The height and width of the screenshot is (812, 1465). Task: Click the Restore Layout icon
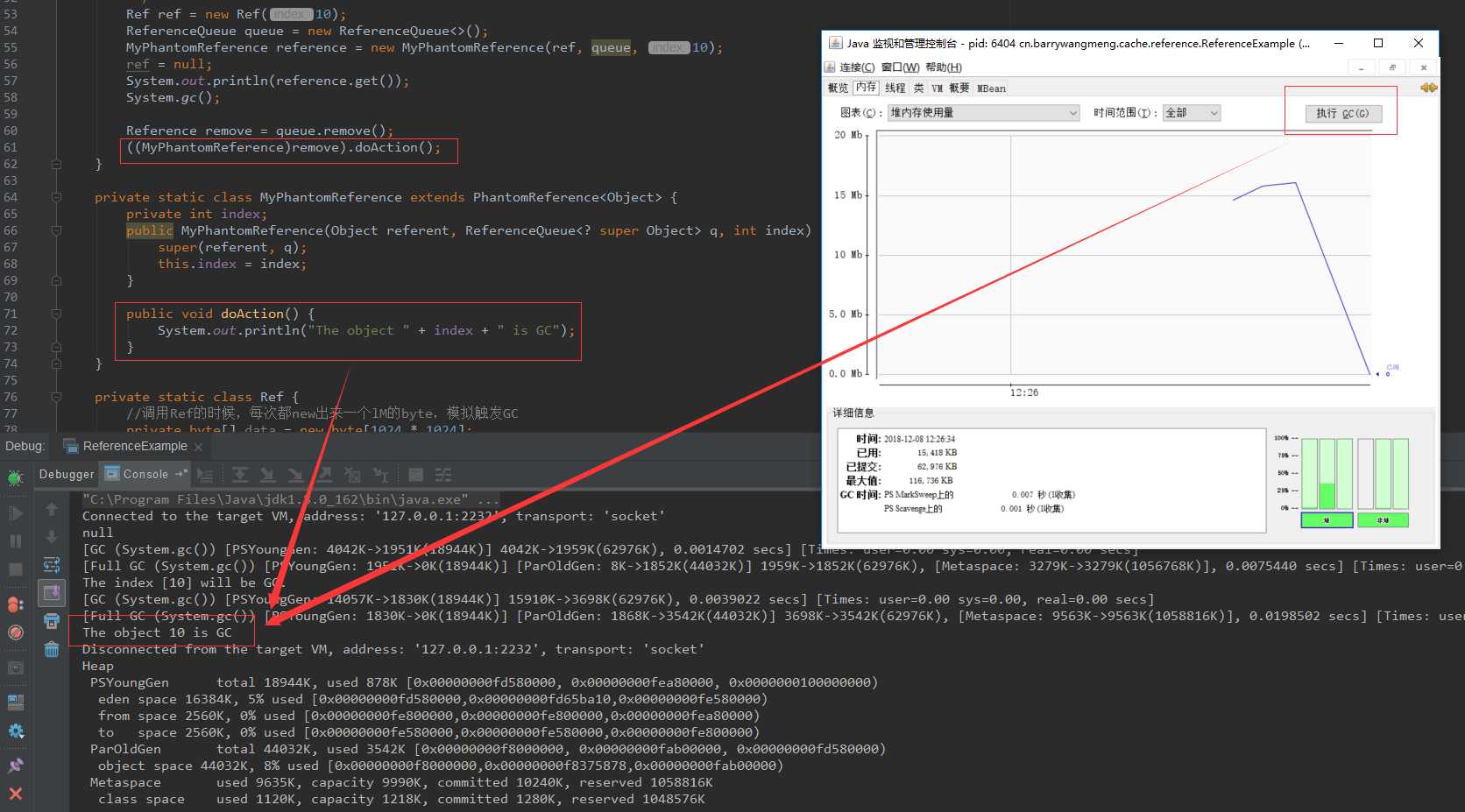(x=15, y=703)
